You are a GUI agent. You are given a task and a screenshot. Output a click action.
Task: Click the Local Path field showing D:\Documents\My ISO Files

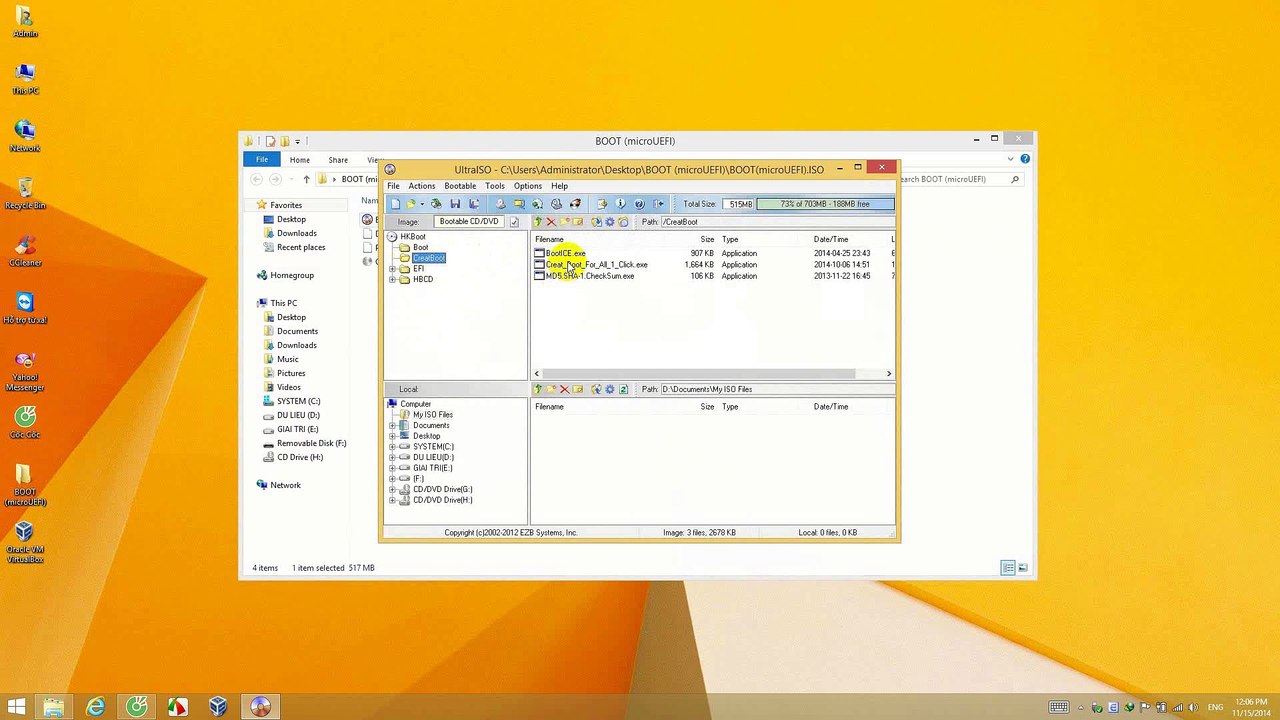(776, 389)
